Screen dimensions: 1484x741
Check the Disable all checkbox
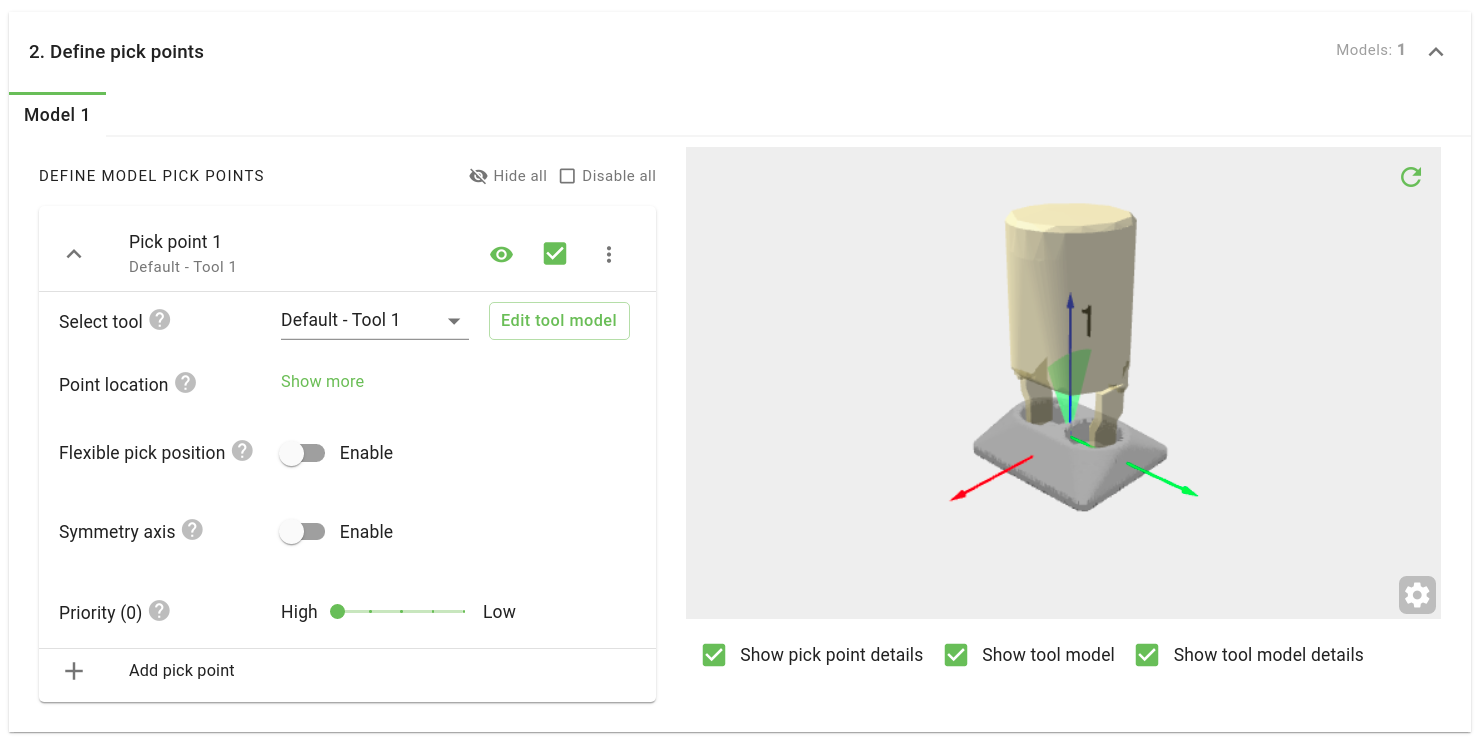click(x=567, y=176)
